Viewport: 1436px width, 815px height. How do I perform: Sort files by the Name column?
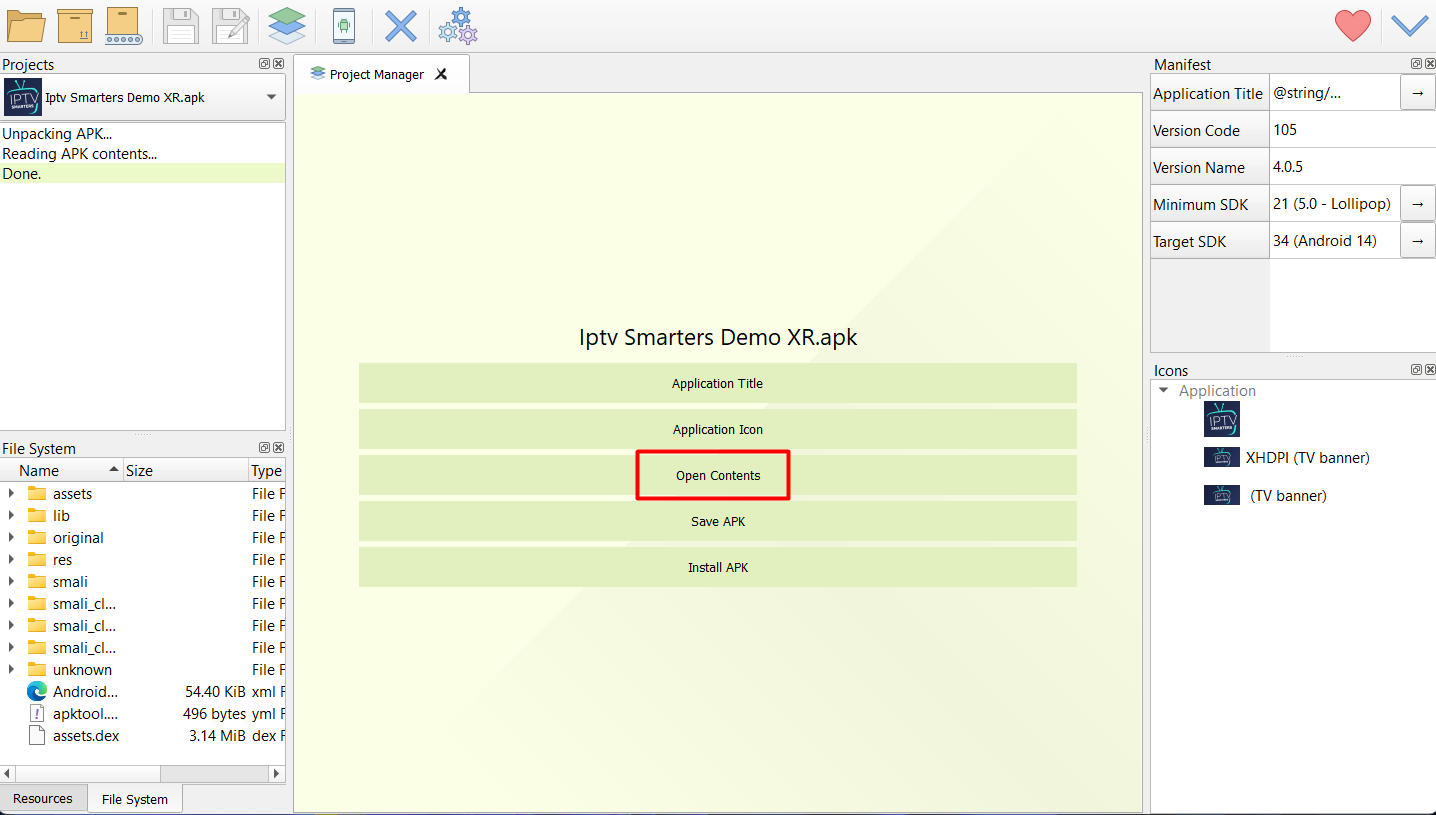tap(61, 470)
